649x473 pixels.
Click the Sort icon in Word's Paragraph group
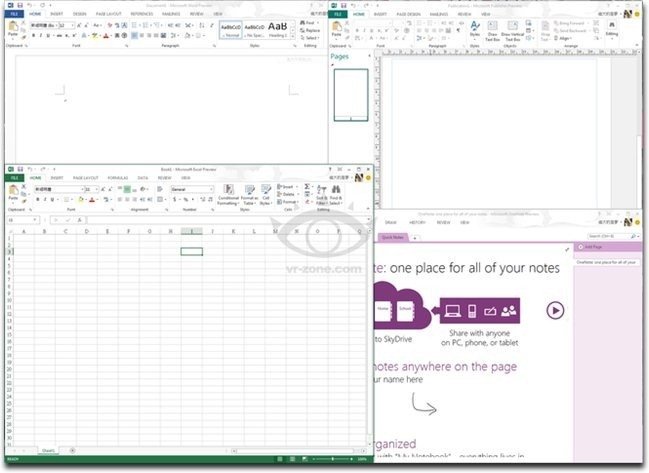point(202,26)
